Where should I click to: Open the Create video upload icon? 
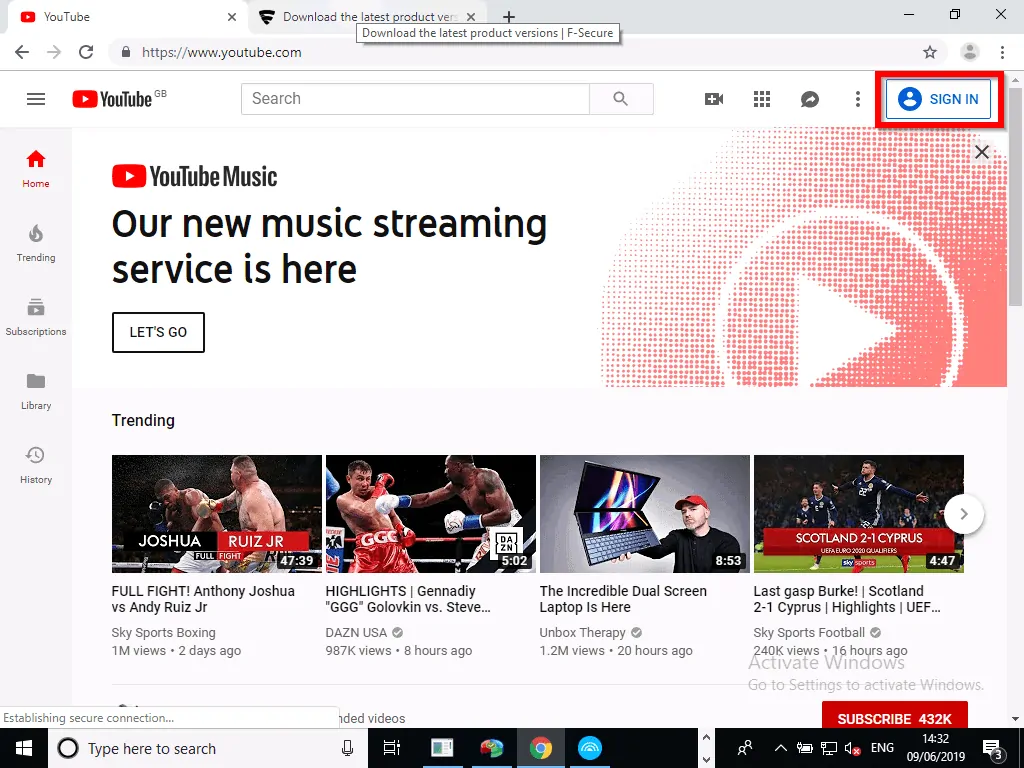713,99
